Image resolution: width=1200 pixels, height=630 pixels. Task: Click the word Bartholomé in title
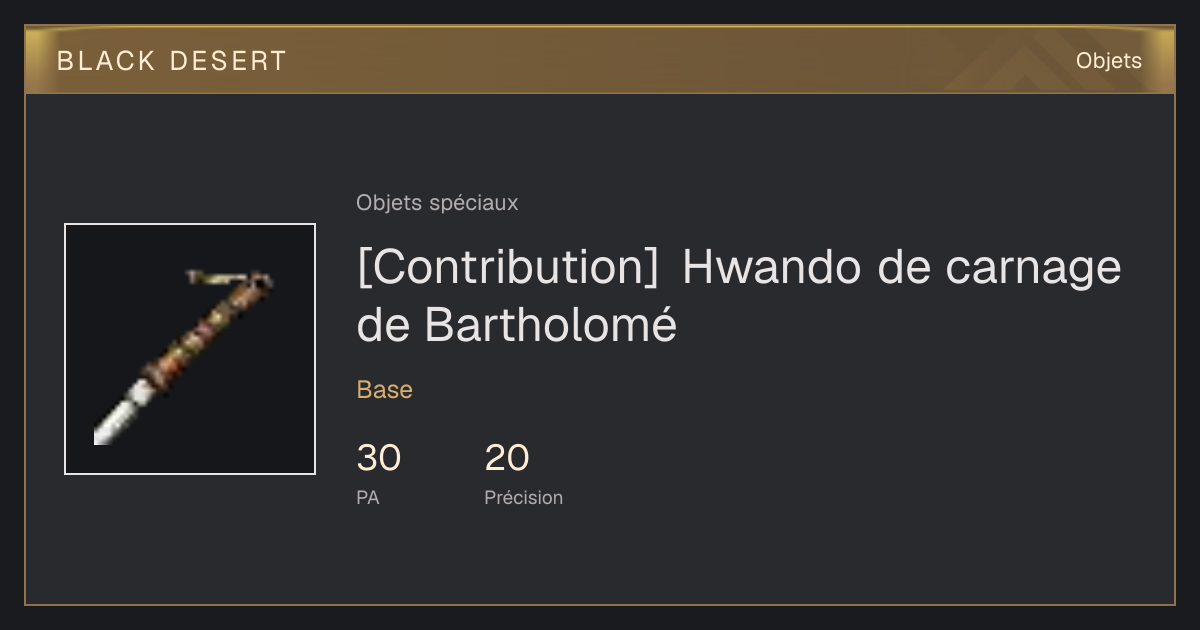[x=551, y=325]
